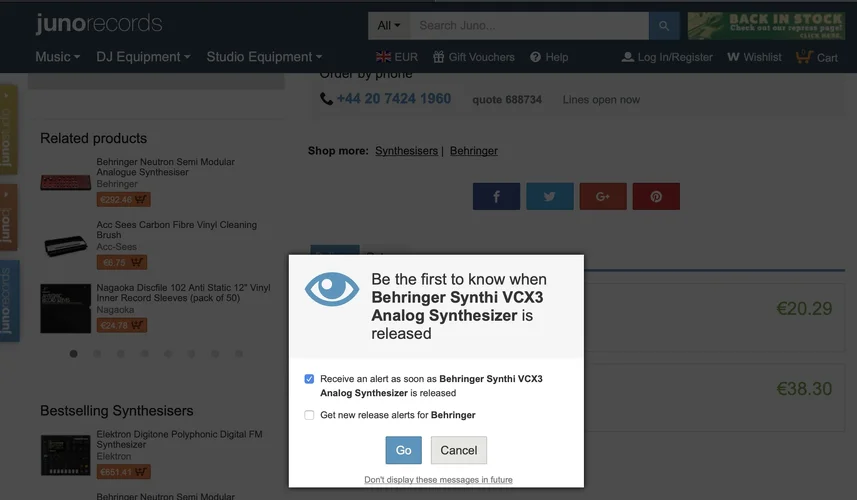Expand the Music menu
Viewport: 857px width, 500px height.
(57, 57)
